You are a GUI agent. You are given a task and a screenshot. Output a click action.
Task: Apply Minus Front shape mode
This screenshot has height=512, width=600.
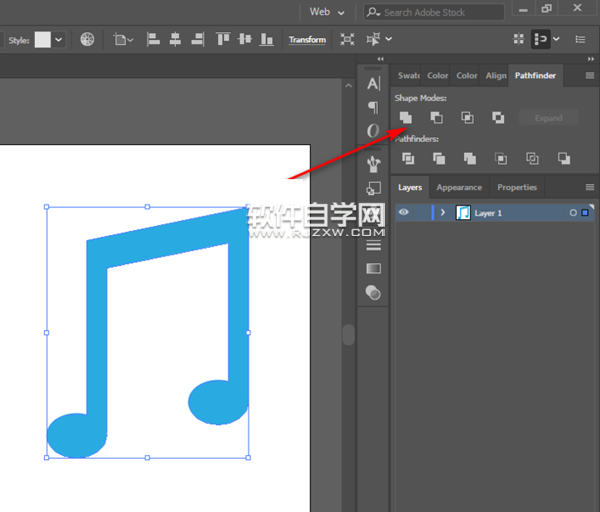pos(436,118)
